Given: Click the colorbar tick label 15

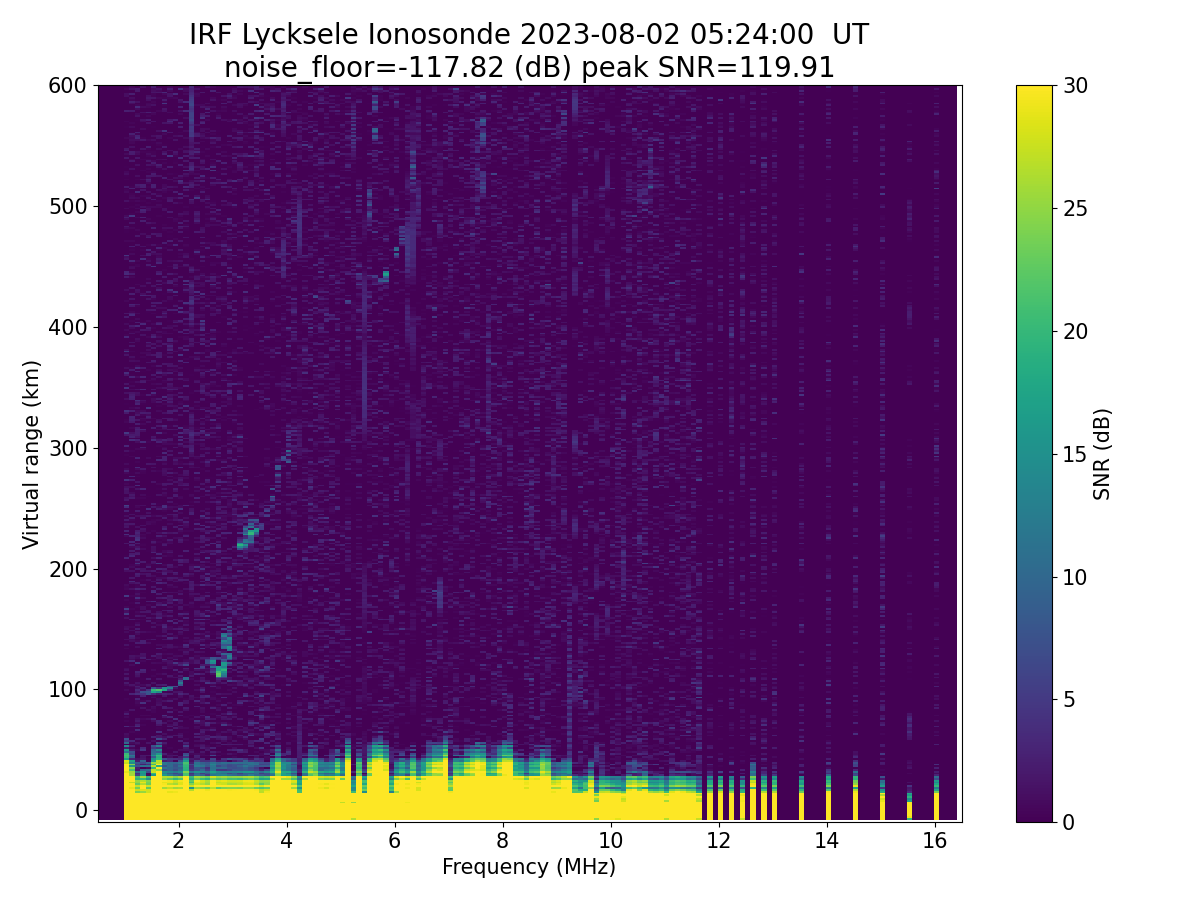Looking at the screenshot, I should [1074, 454].
